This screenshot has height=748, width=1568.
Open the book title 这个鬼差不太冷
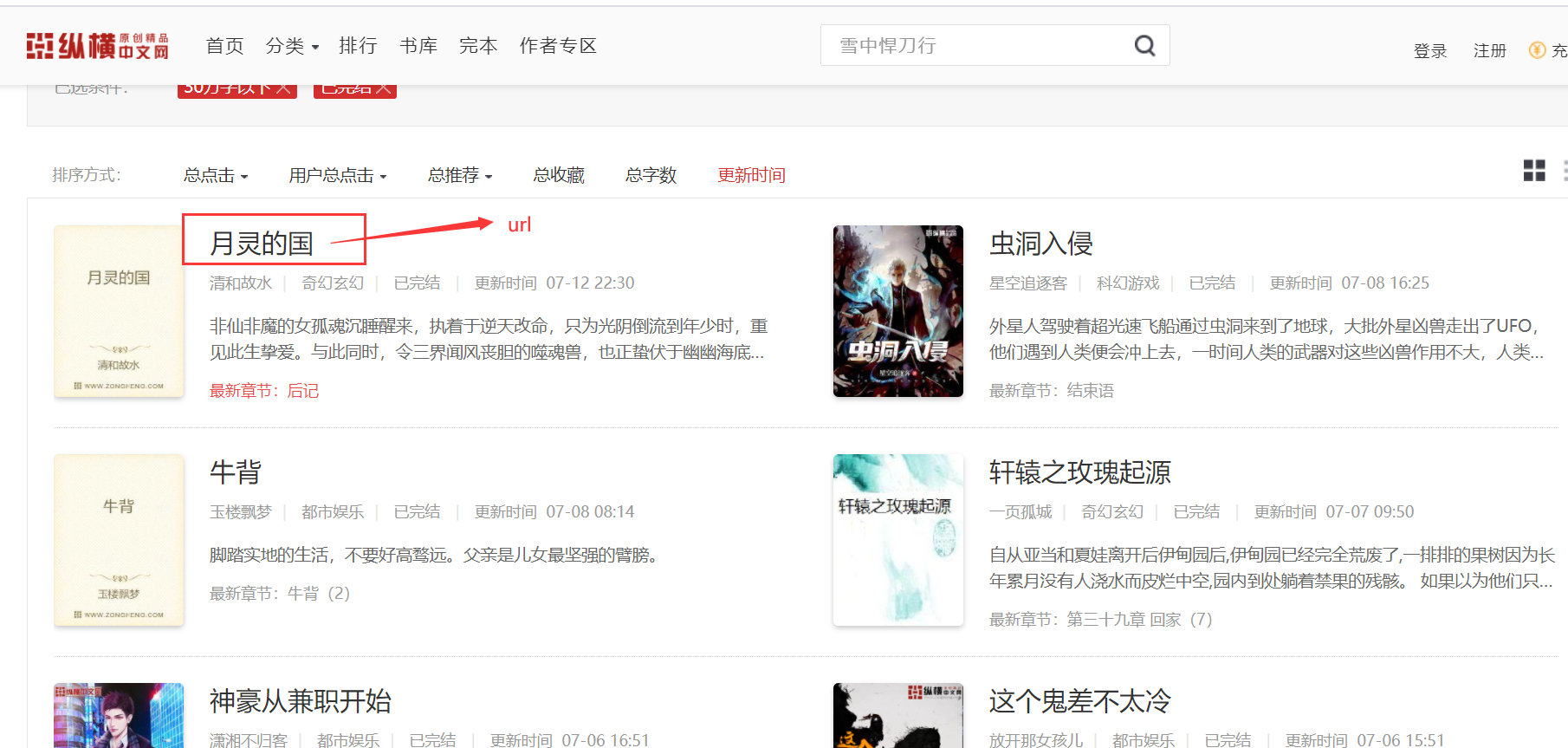tap(1080, 701)
